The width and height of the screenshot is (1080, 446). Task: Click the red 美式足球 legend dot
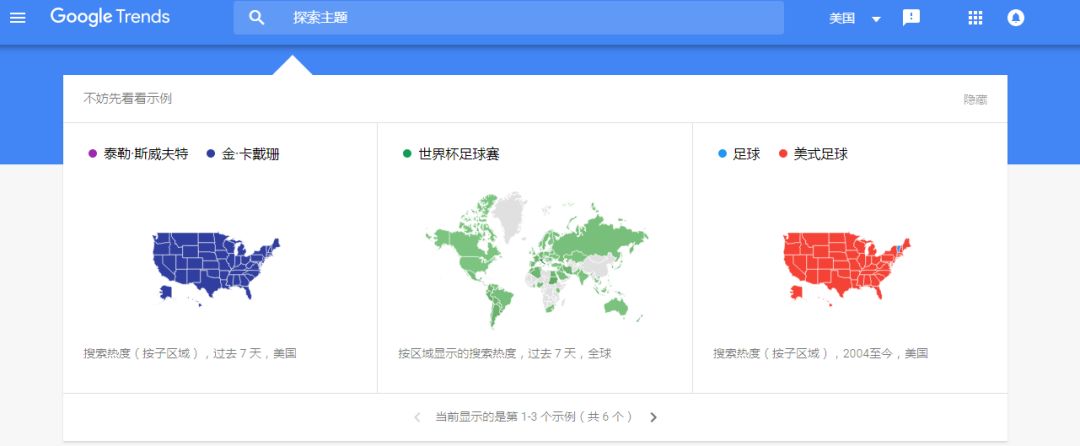click(782, 153)
